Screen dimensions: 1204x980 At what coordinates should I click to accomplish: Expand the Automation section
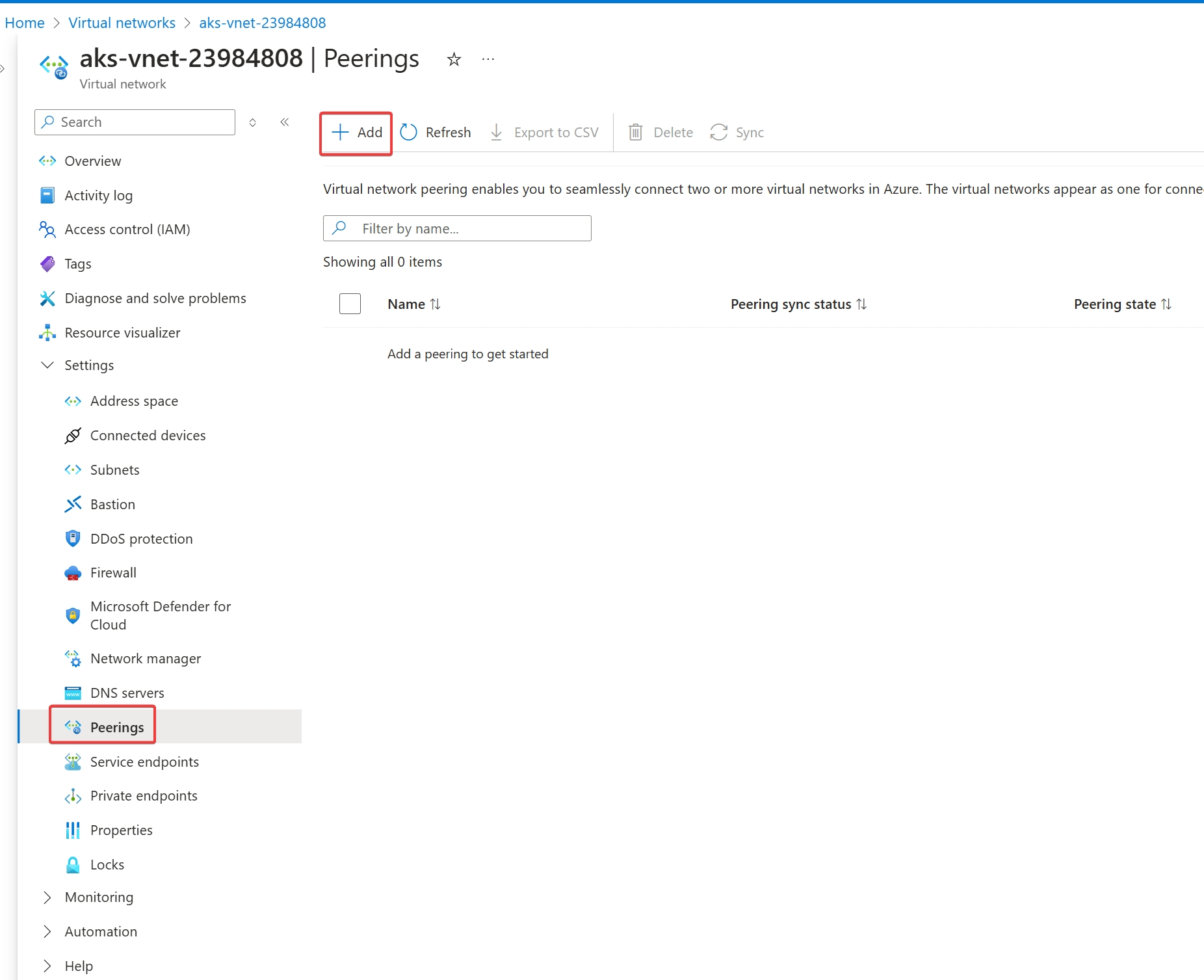click(x=47, y=932)
